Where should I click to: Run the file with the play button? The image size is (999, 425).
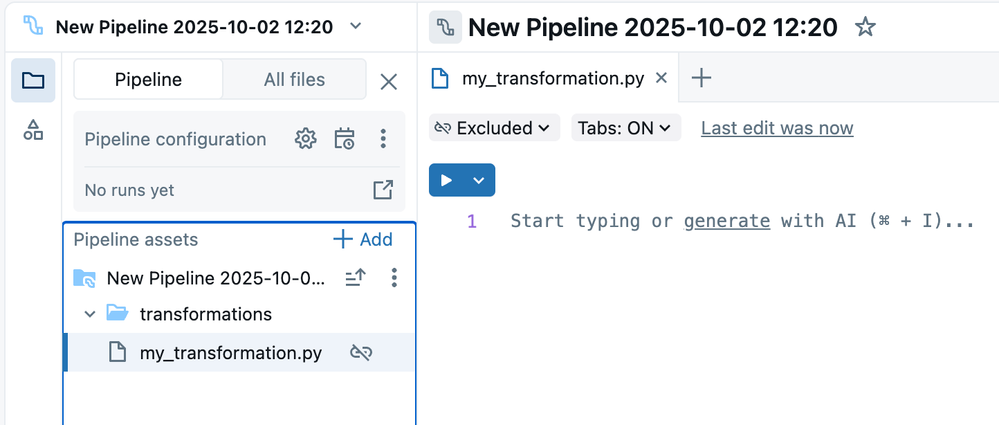446,180
